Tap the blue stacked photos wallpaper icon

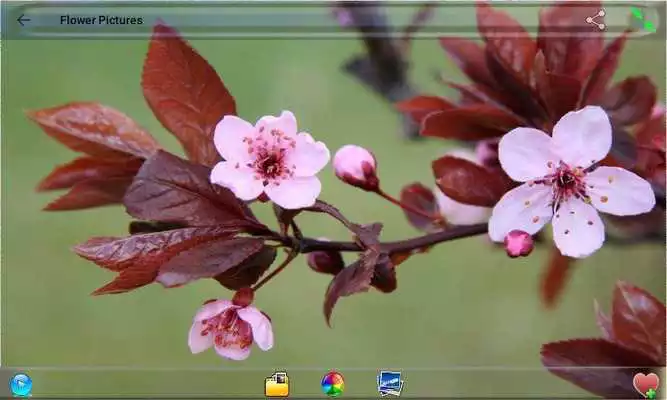tap(390, 383)
